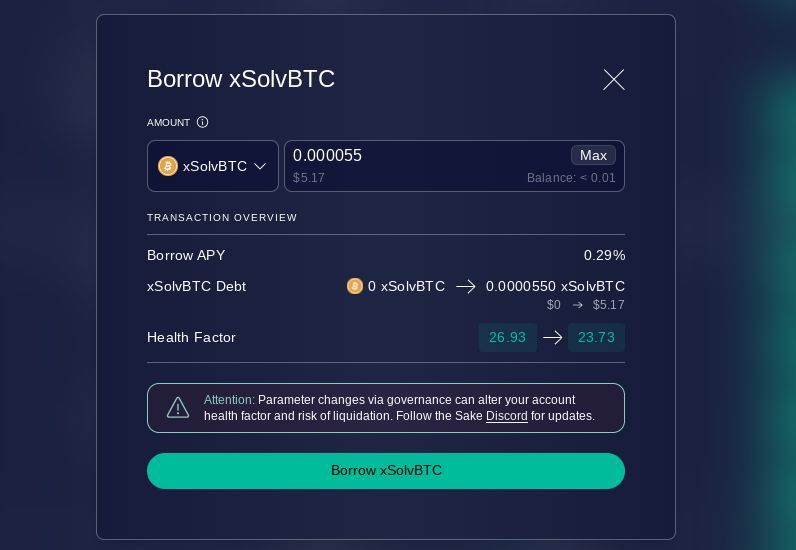Open the xSolvBTC asset dropdown label
This screenshot has height=550, width=796.
coord(215,167)
